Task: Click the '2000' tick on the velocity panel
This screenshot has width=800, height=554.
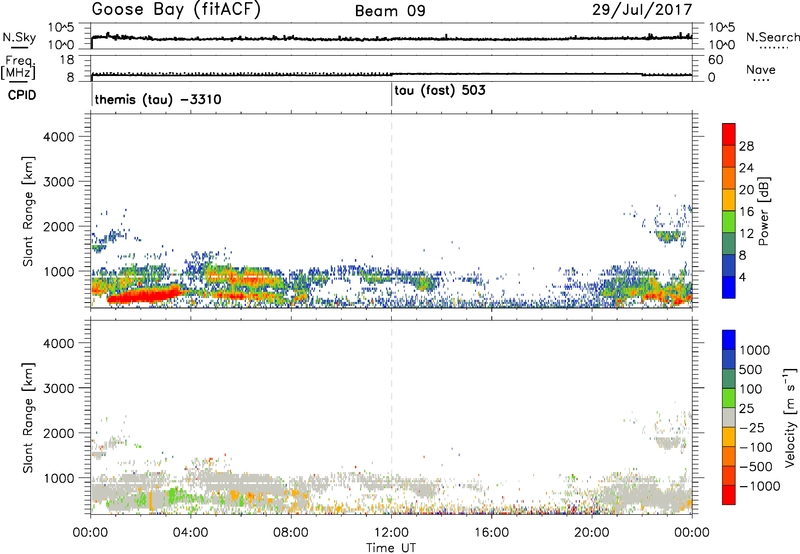Action: click(59, 433)
